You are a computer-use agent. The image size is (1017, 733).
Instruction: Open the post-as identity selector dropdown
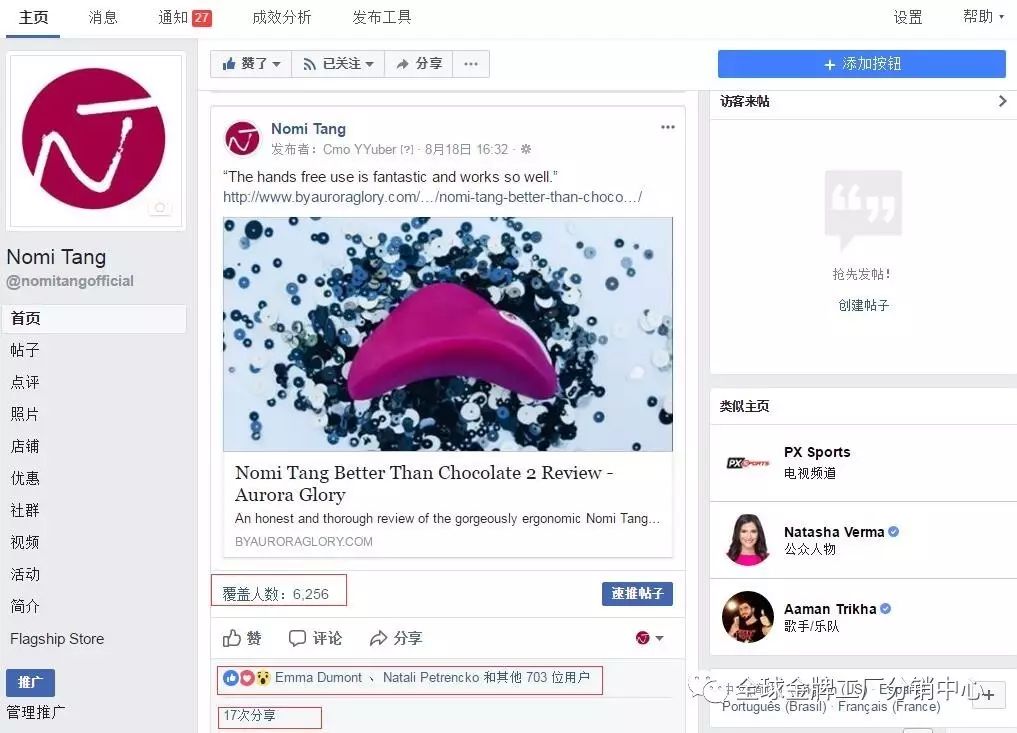tap(649, 638)
